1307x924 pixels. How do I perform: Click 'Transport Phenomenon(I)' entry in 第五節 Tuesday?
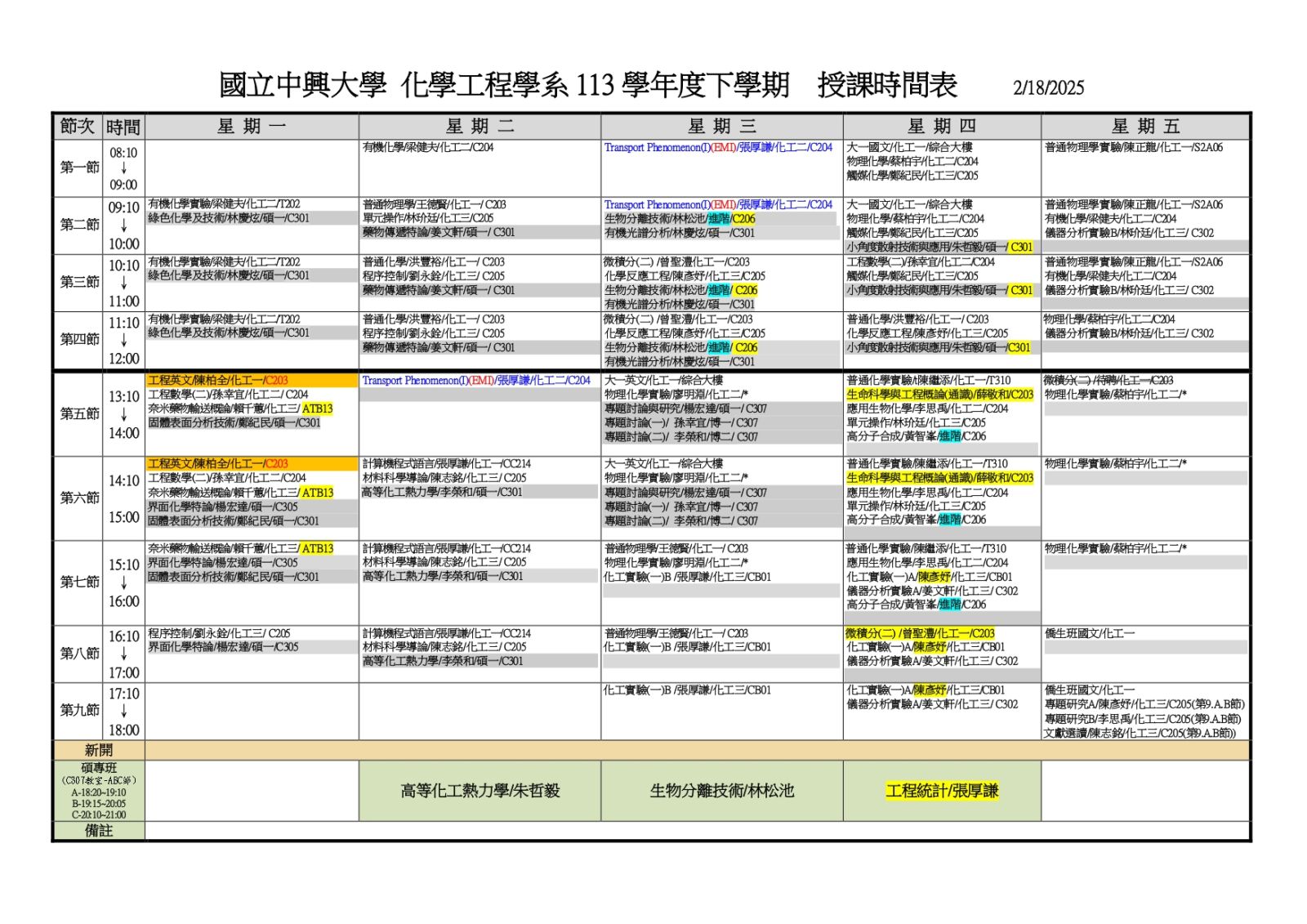tap(476, 381)
